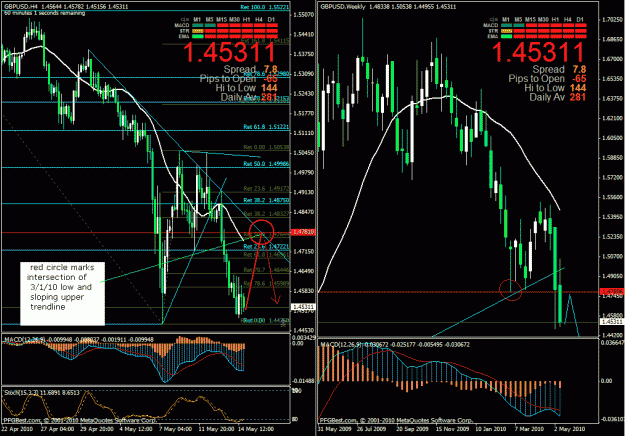Select the 'Ret 100.0 1.55221' Fibonacci label

click(x=265, y=7)
